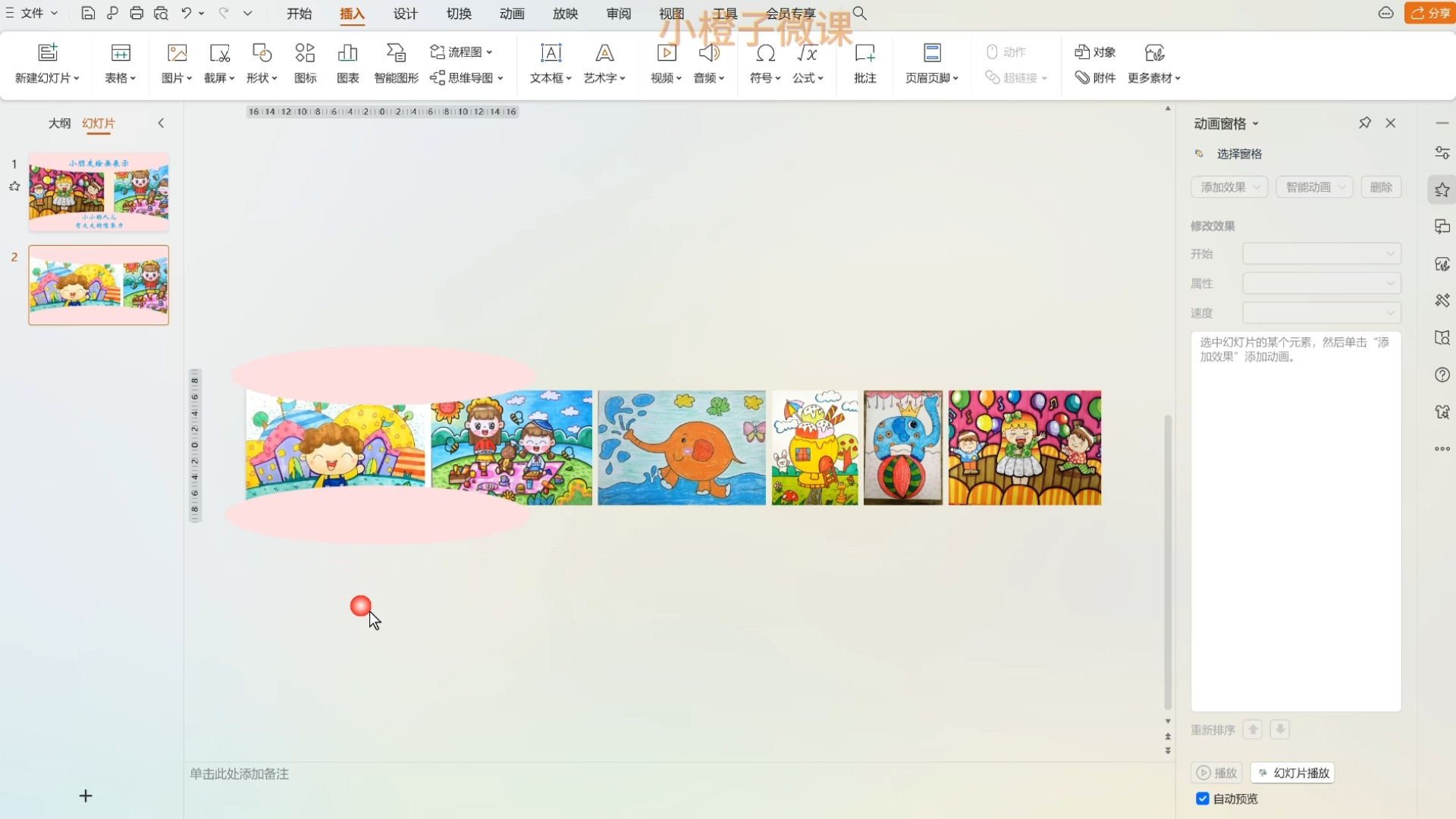Switch to the 动画 ribbon tab

[512, 14]
